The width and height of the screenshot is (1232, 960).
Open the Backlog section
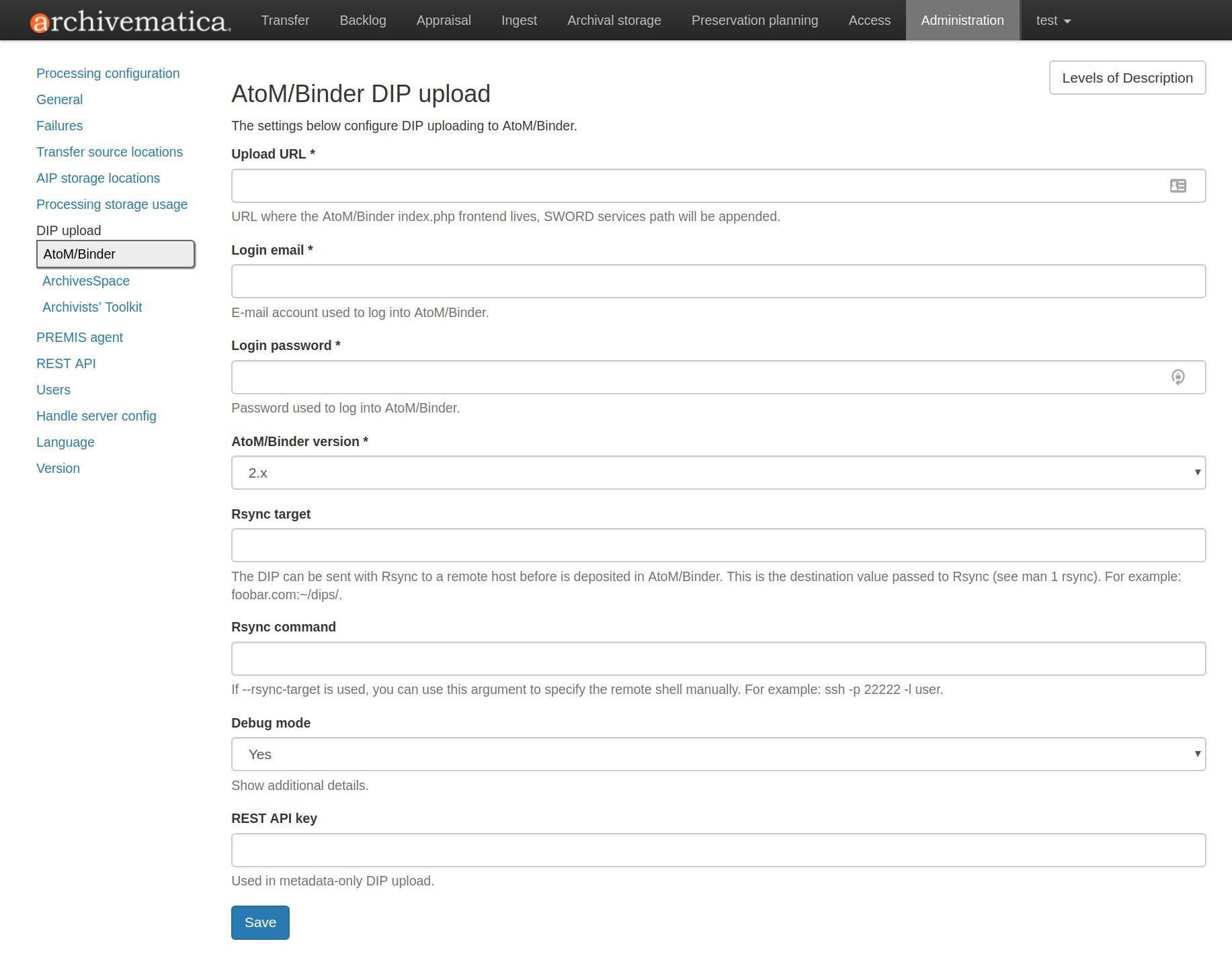pyautogui.click(x=362, y=20)
